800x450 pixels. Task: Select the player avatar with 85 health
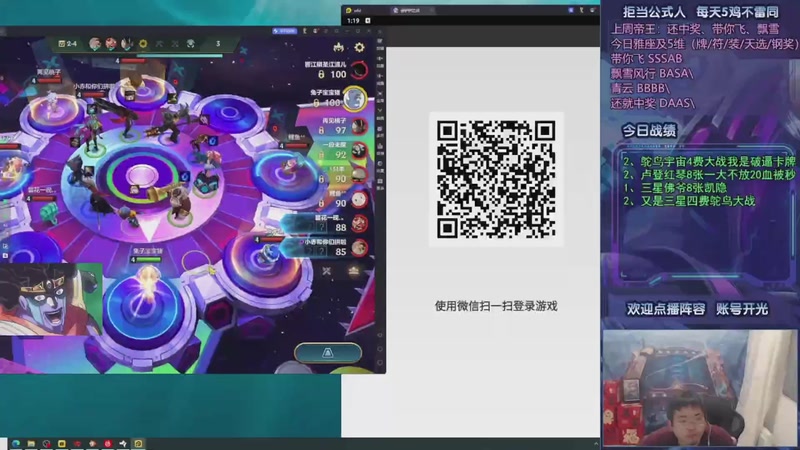(359, 248)
